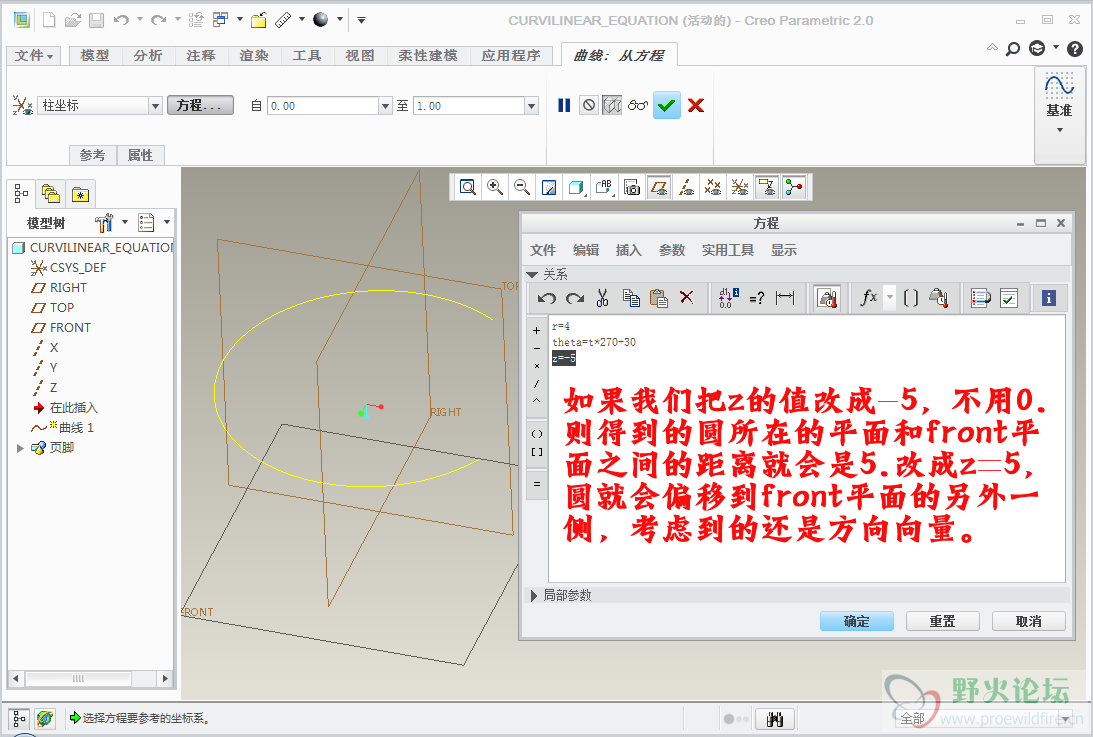Toggle datum axis display
The image size is (1093, 737).
(686, 187)
